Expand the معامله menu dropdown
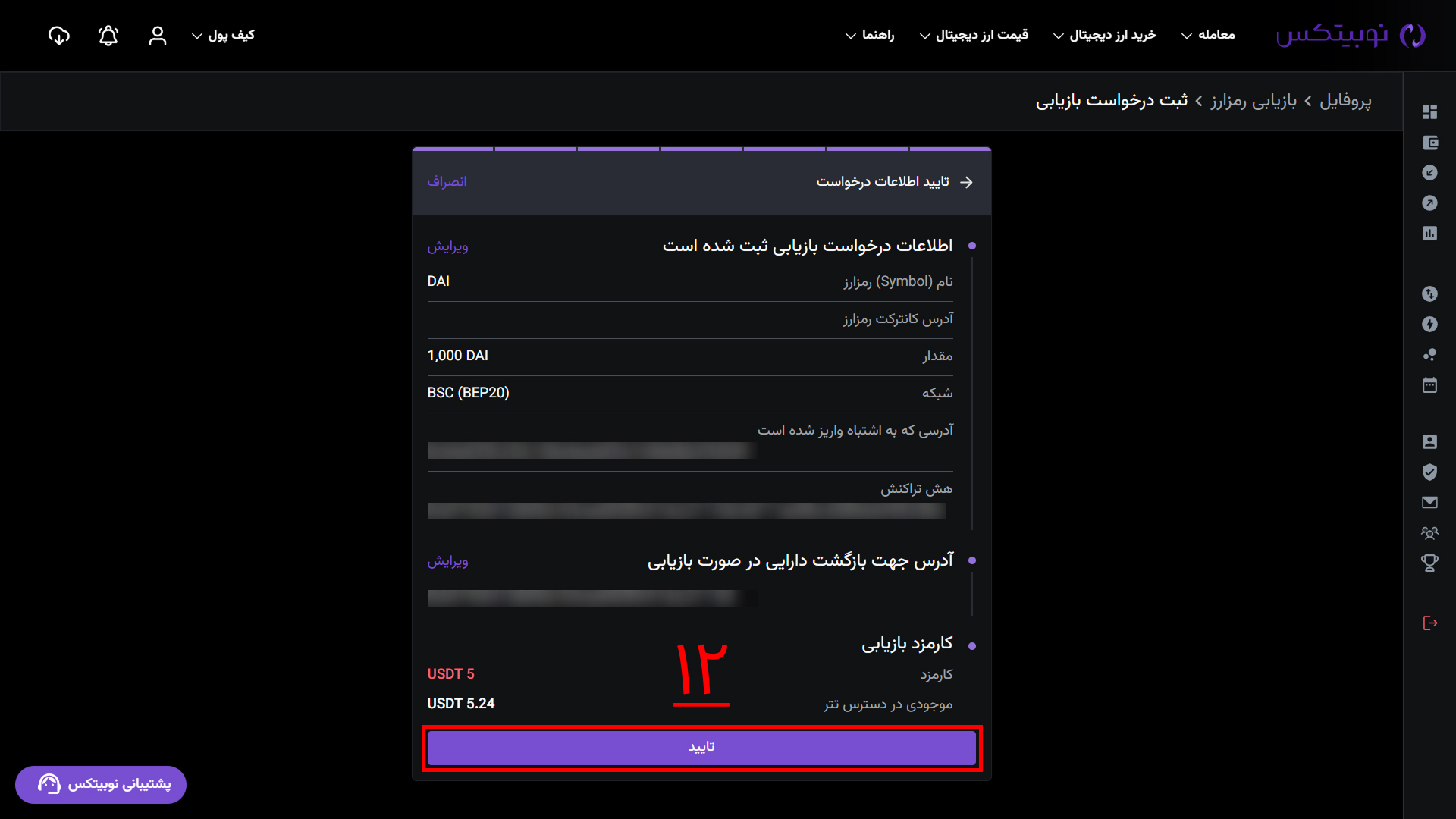Viewport: 1456px width, 819px height. [x=1208, y=36]
